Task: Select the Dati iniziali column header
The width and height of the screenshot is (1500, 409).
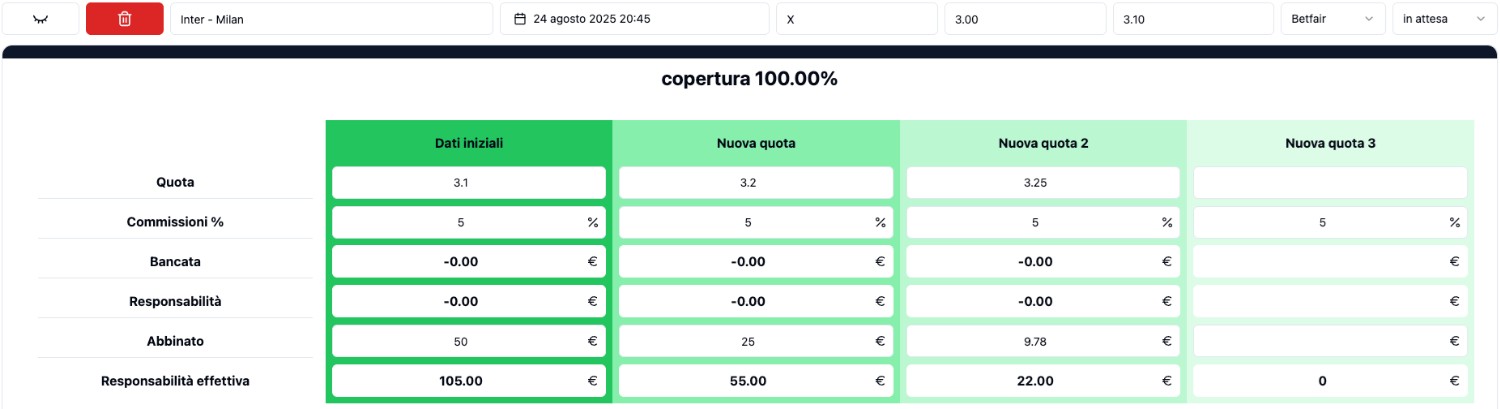Action: [469, 143]
